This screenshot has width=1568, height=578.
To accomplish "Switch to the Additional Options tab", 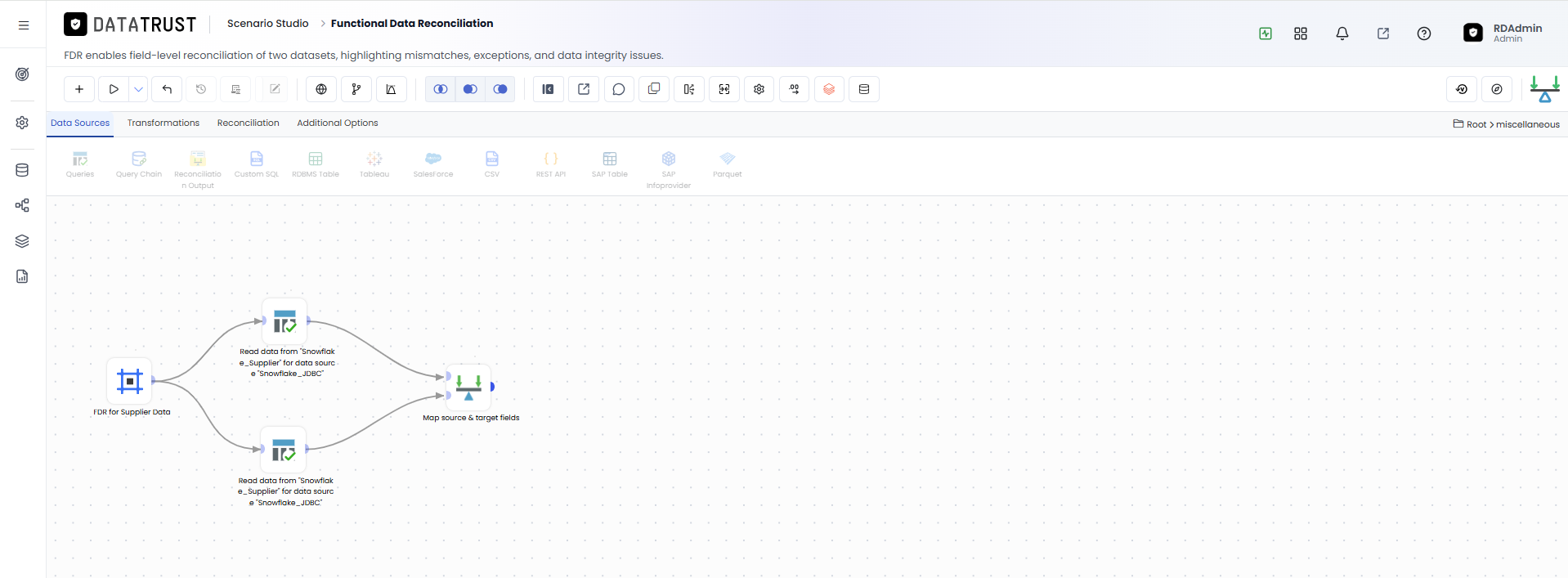I will (x=338, y=123).
